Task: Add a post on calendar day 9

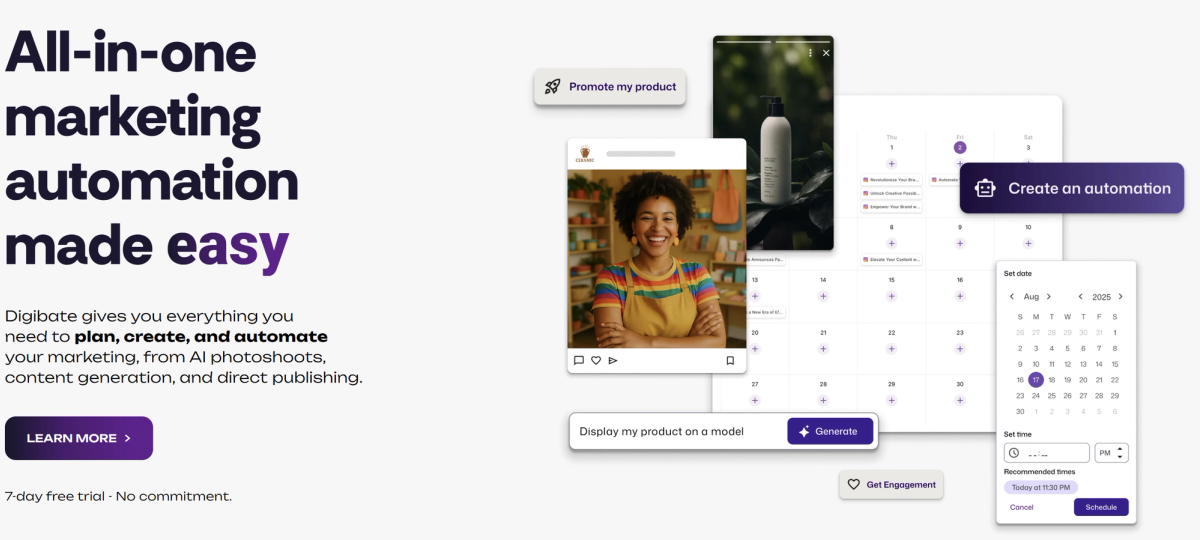Action: pyautogui.click(x=959, y=243)
